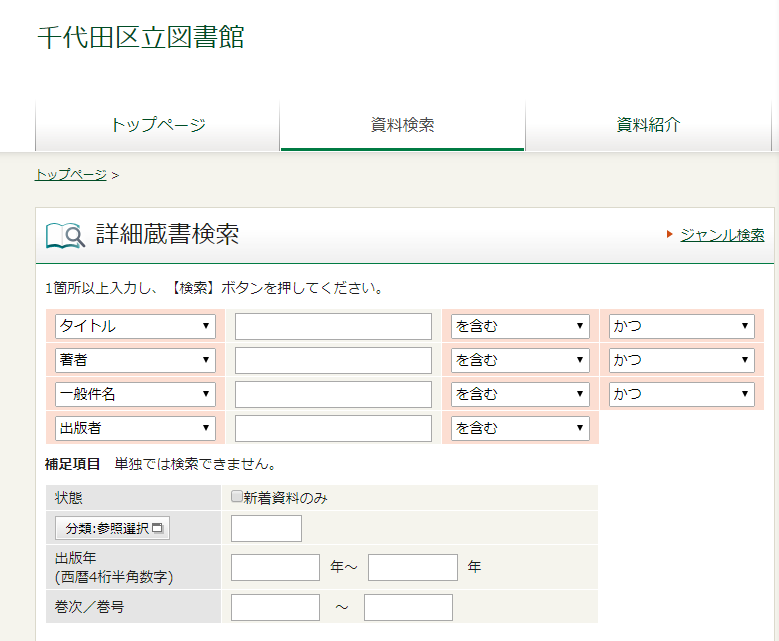Open the タイトル field-type dropdown
Image resolution: width=779 pixels, height=641 pixels.
(135, 326)
